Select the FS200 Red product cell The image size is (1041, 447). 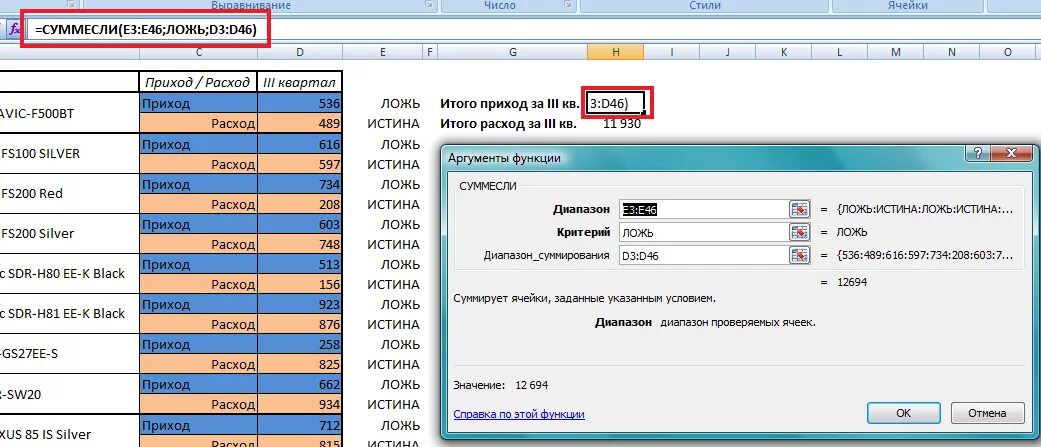point(70,193)
